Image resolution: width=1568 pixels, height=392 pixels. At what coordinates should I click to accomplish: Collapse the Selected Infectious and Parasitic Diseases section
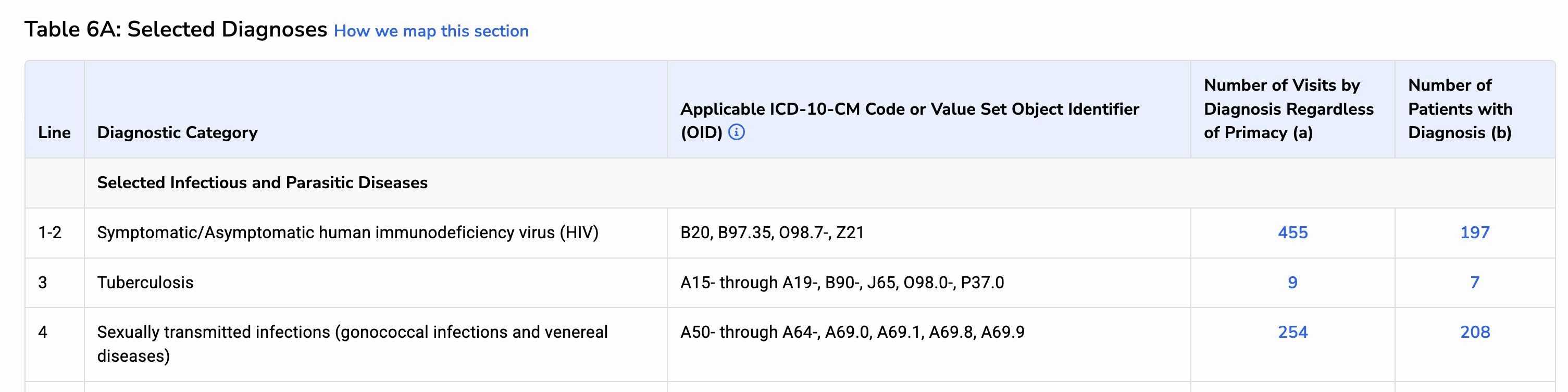[263, 181]
